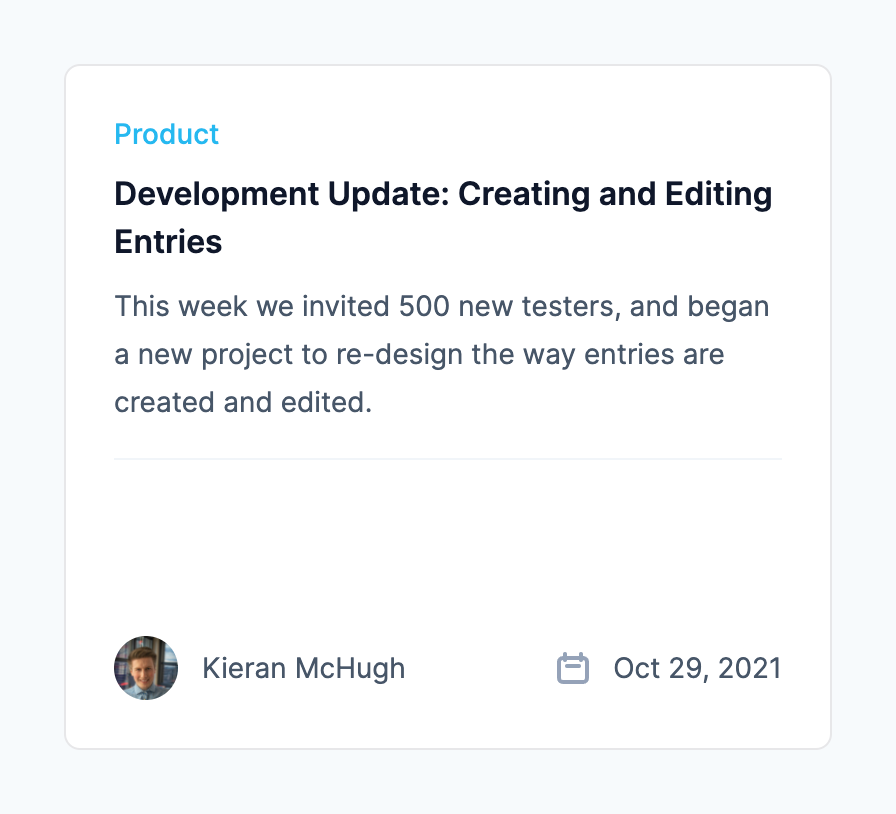Select the author name Kieran McHugh
The image size is (896, 814).
304,667
